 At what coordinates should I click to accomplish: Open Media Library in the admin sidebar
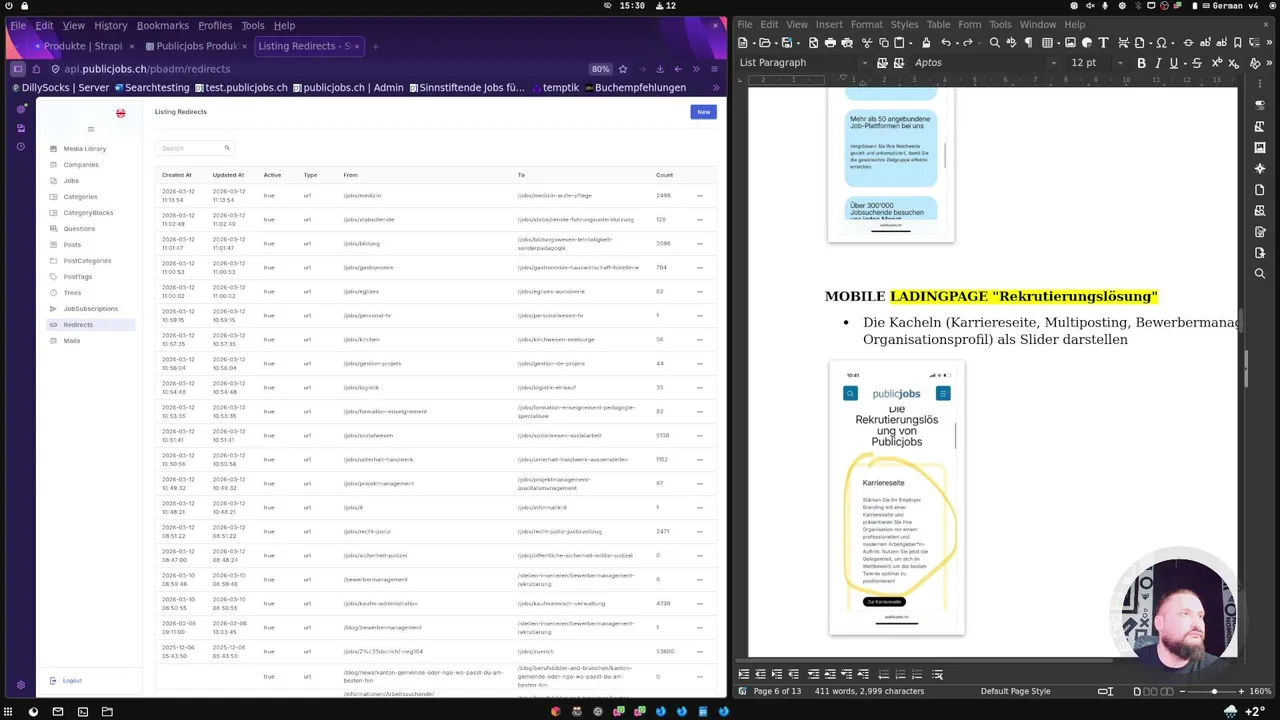tap(84, 149)
